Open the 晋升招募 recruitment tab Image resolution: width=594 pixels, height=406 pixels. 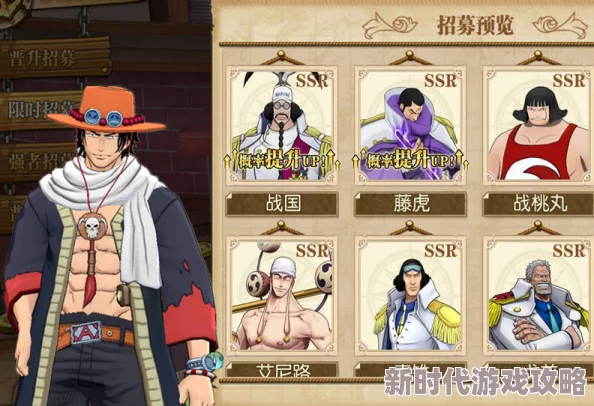55,58
